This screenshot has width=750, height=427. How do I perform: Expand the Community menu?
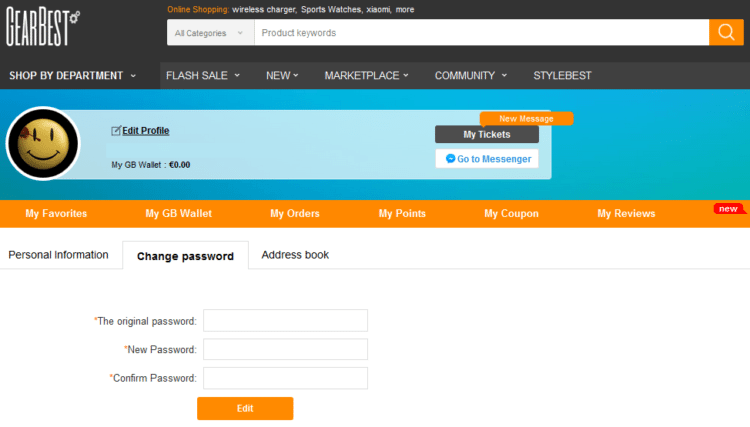point(471,76)
